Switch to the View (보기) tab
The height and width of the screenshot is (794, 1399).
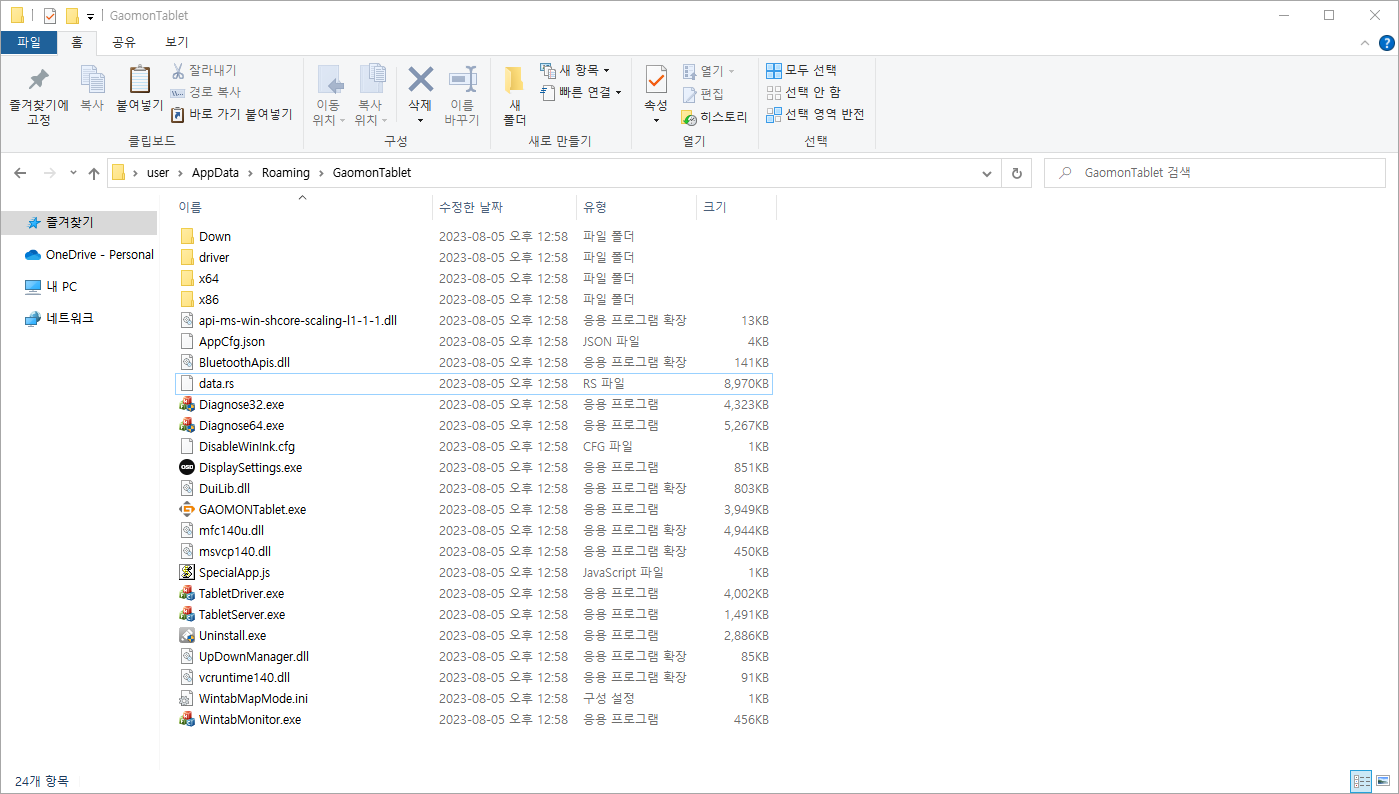176,42
